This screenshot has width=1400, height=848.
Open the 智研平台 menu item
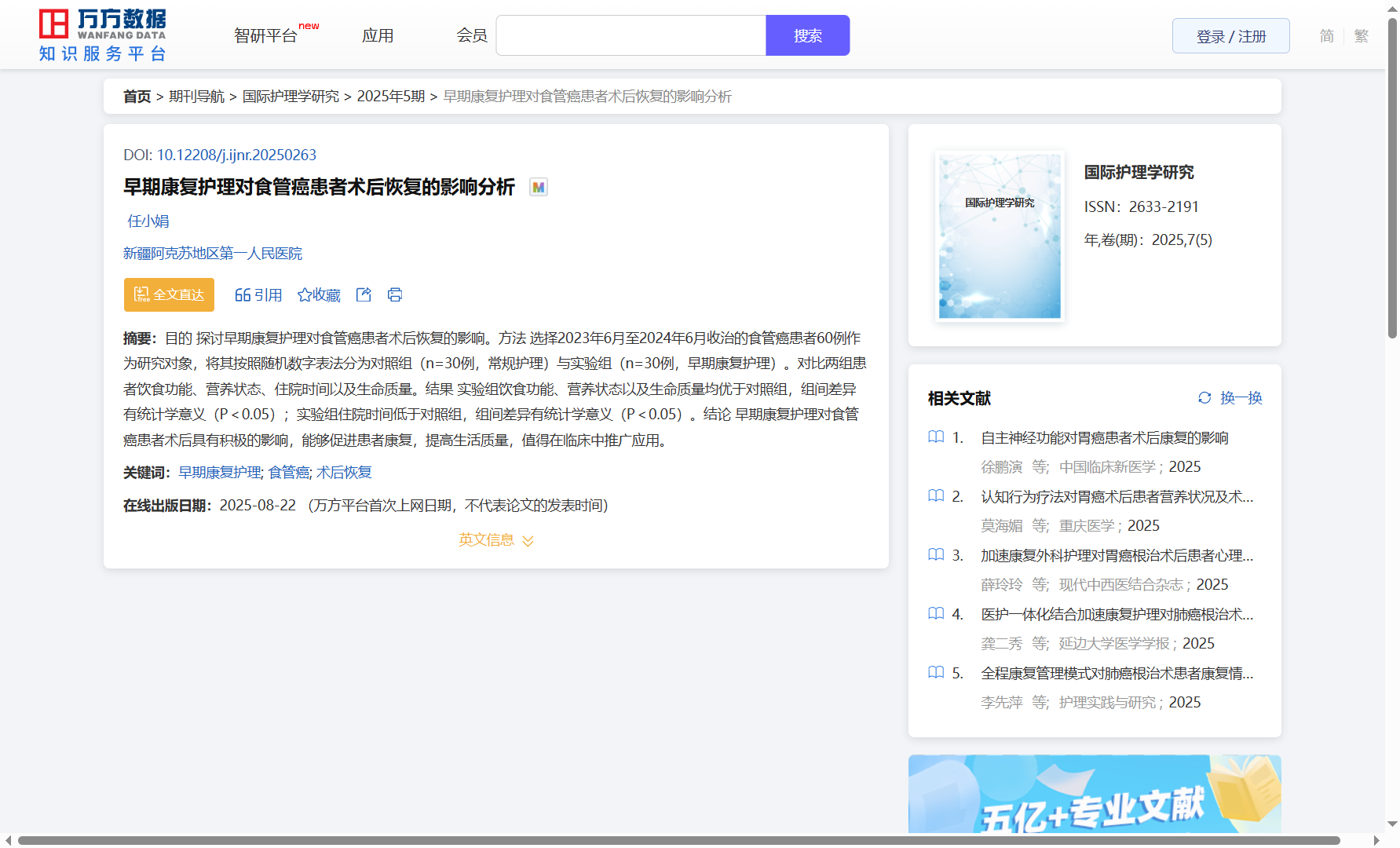[266, 36]
